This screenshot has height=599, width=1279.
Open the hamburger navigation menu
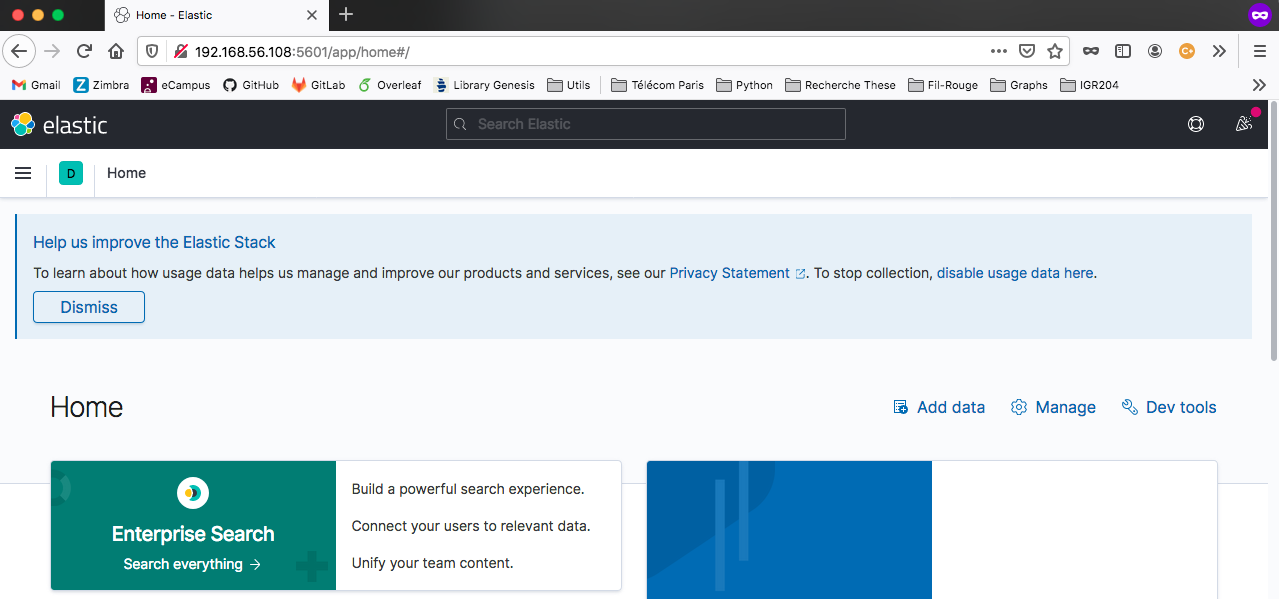(x=23, y=173)
